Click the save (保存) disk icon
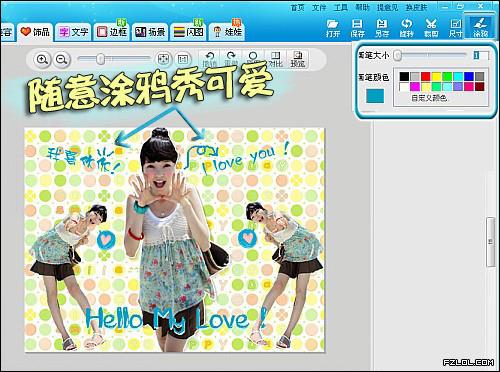This screenshot has width=500, height=372. click(357, 28)
